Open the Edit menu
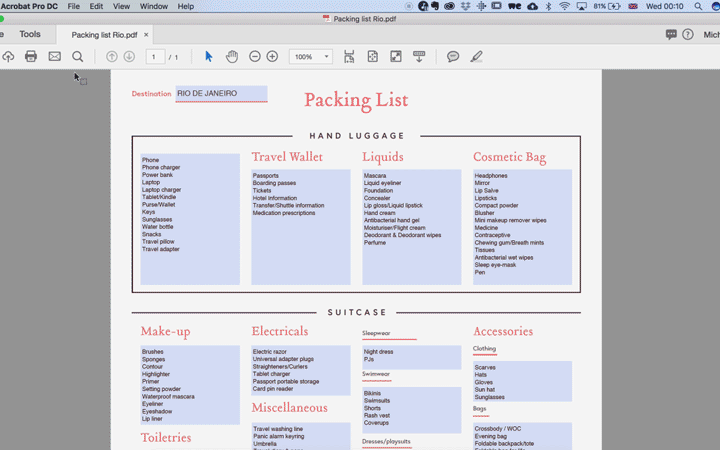Image resolution: width=720 pixels, height=450 pixels. point(96,6)
